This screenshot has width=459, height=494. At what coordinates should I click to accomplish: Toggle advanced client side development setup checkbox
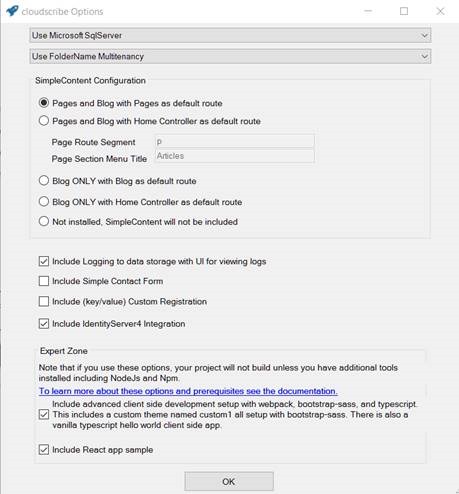[x=44, y=415]
